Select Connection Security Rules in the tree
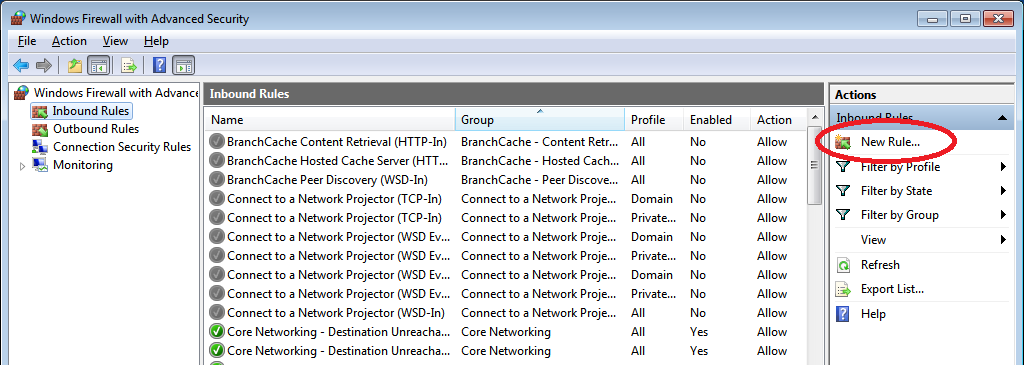This screenshot has height=365, width=1024. coord(122,147)
